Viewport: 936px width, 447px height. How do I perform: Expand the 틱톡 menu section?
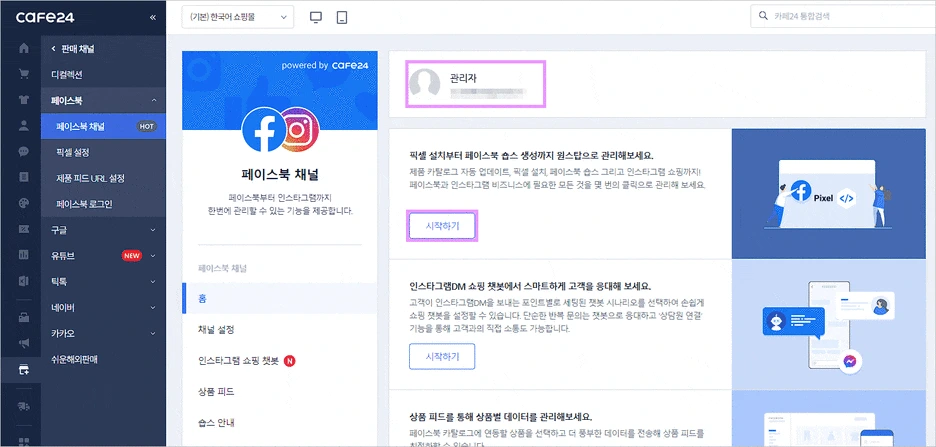coord(153,282)
